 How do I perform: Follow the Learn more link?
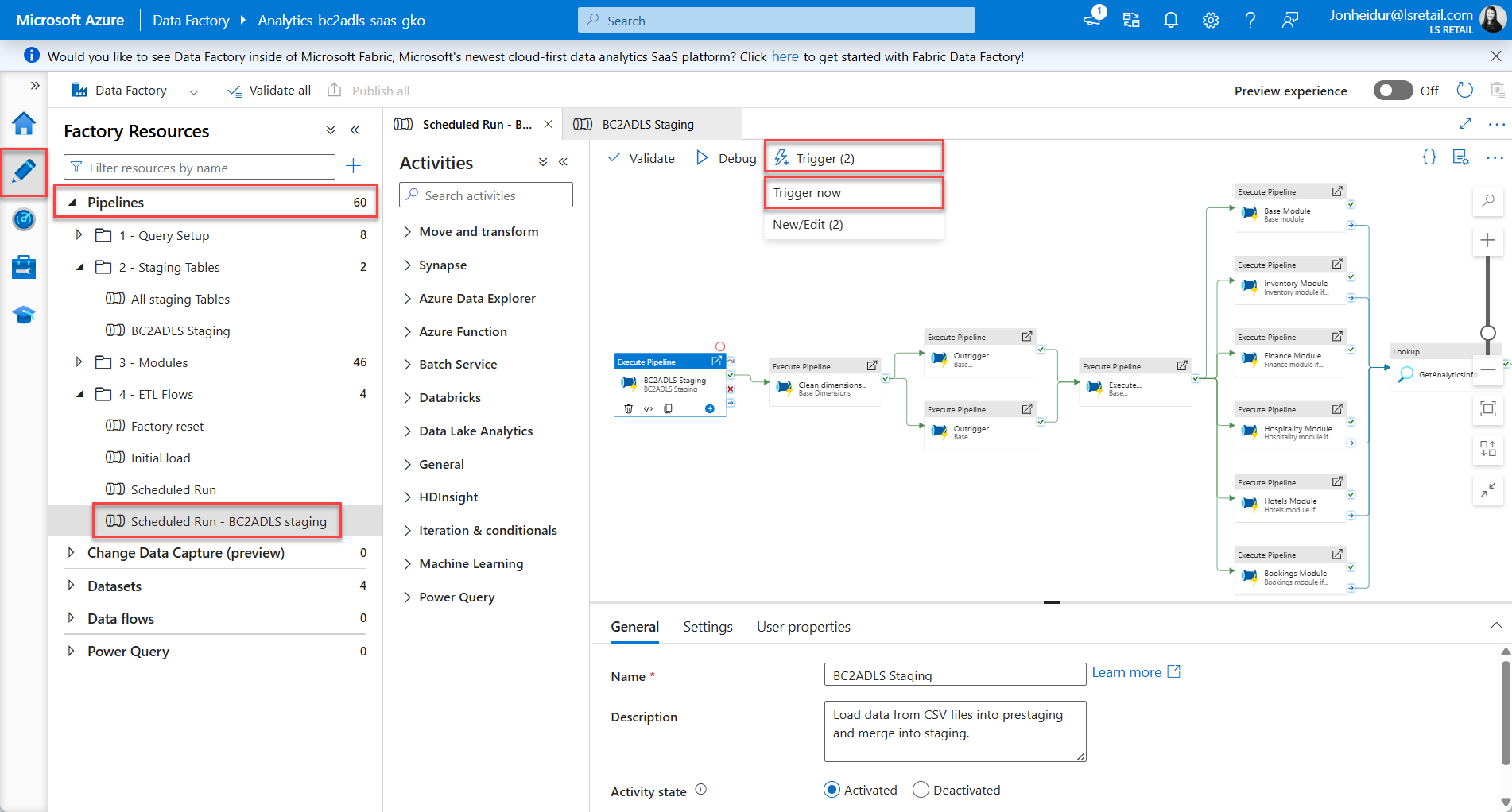point(1126,672)
